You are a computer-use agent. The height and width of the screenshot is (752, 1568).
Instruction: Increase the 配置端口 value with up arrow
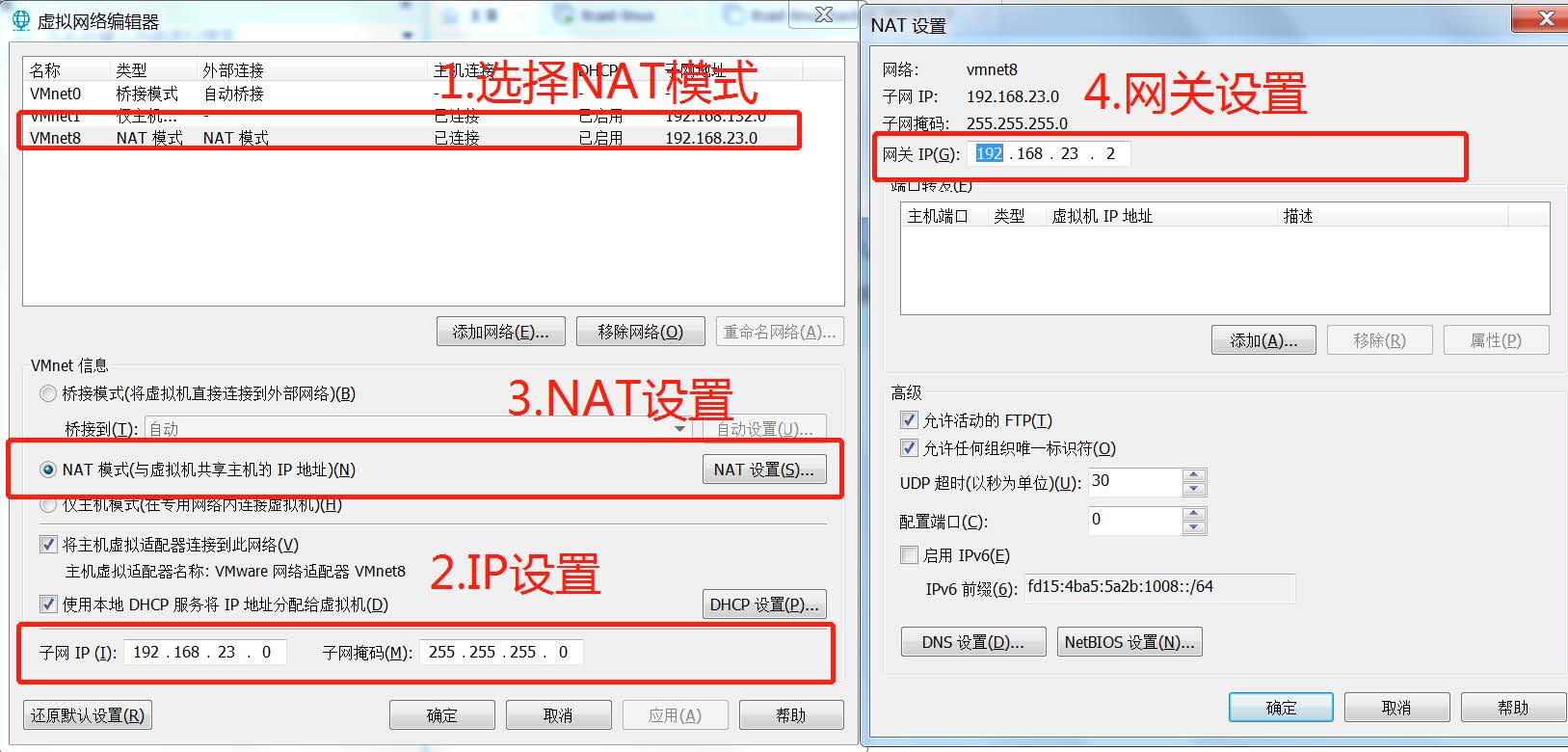click(x=1194, y=514)
